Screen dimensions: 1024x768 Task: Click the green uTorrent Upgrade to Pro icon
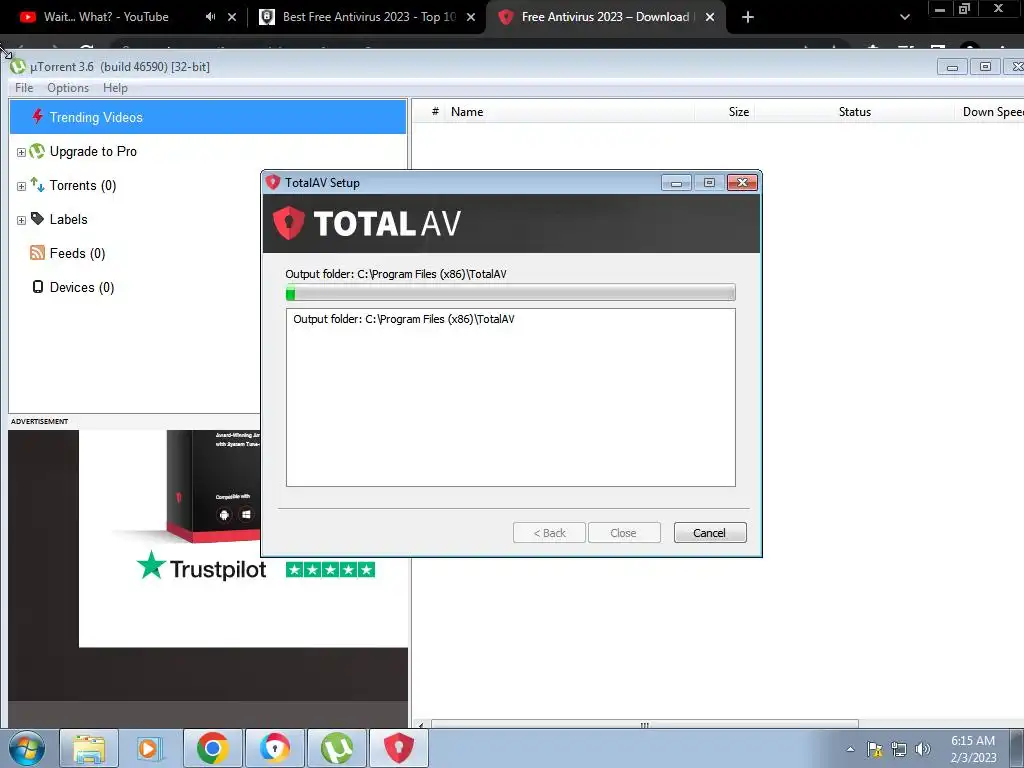[37, 152]
